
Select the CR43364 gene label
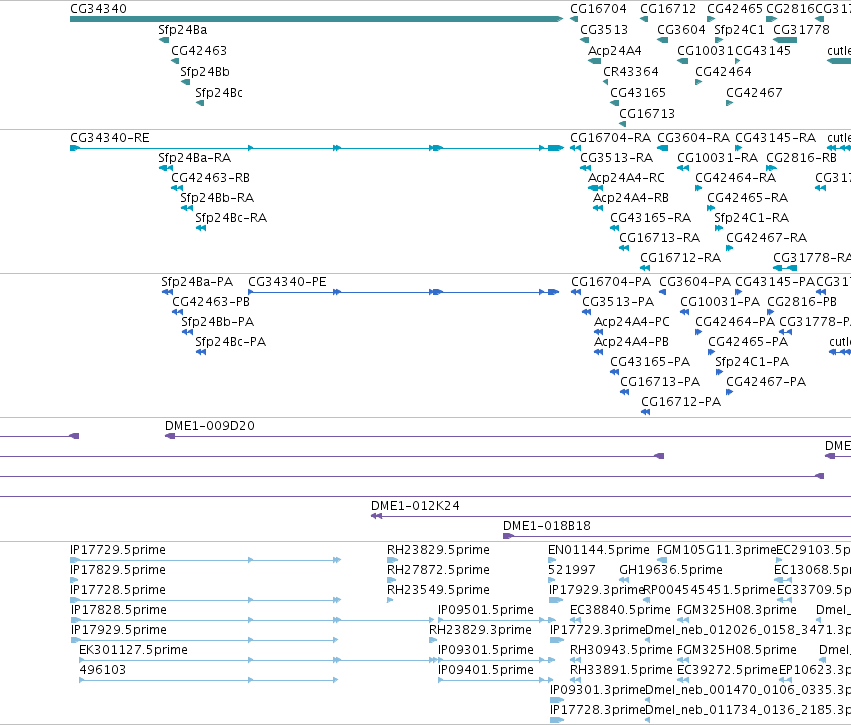coord(631,72)
